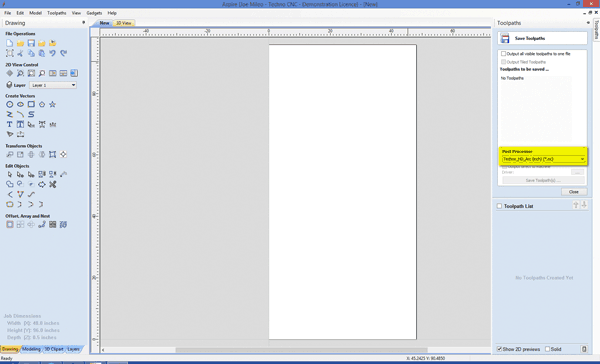600x364 pixels.
Task: Select the S-shaped Draw Curve tool
Action: click(x=31, y=114)
